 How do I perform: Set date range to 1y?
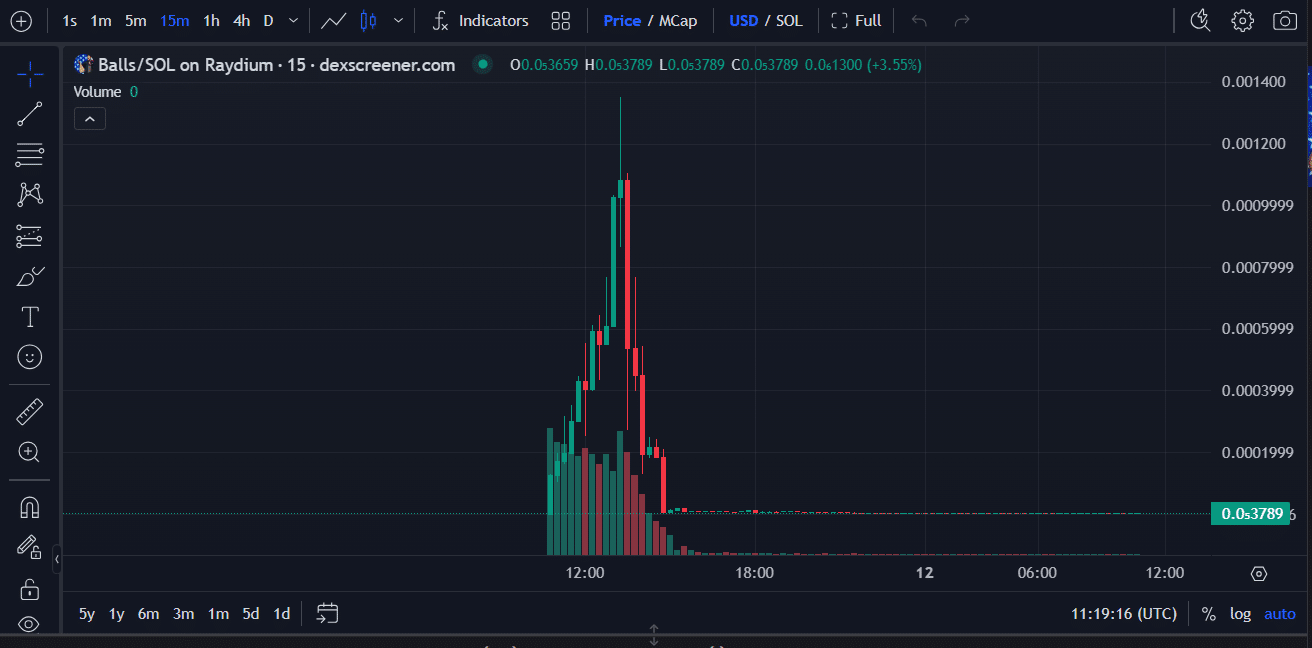(117, 614)
